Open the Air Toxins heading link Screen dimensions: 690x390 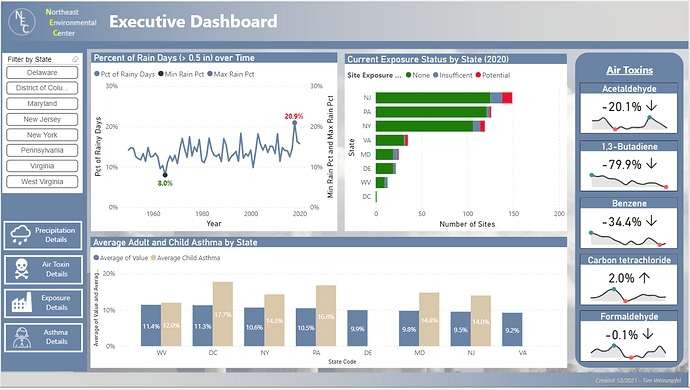(x=629, y=70)
